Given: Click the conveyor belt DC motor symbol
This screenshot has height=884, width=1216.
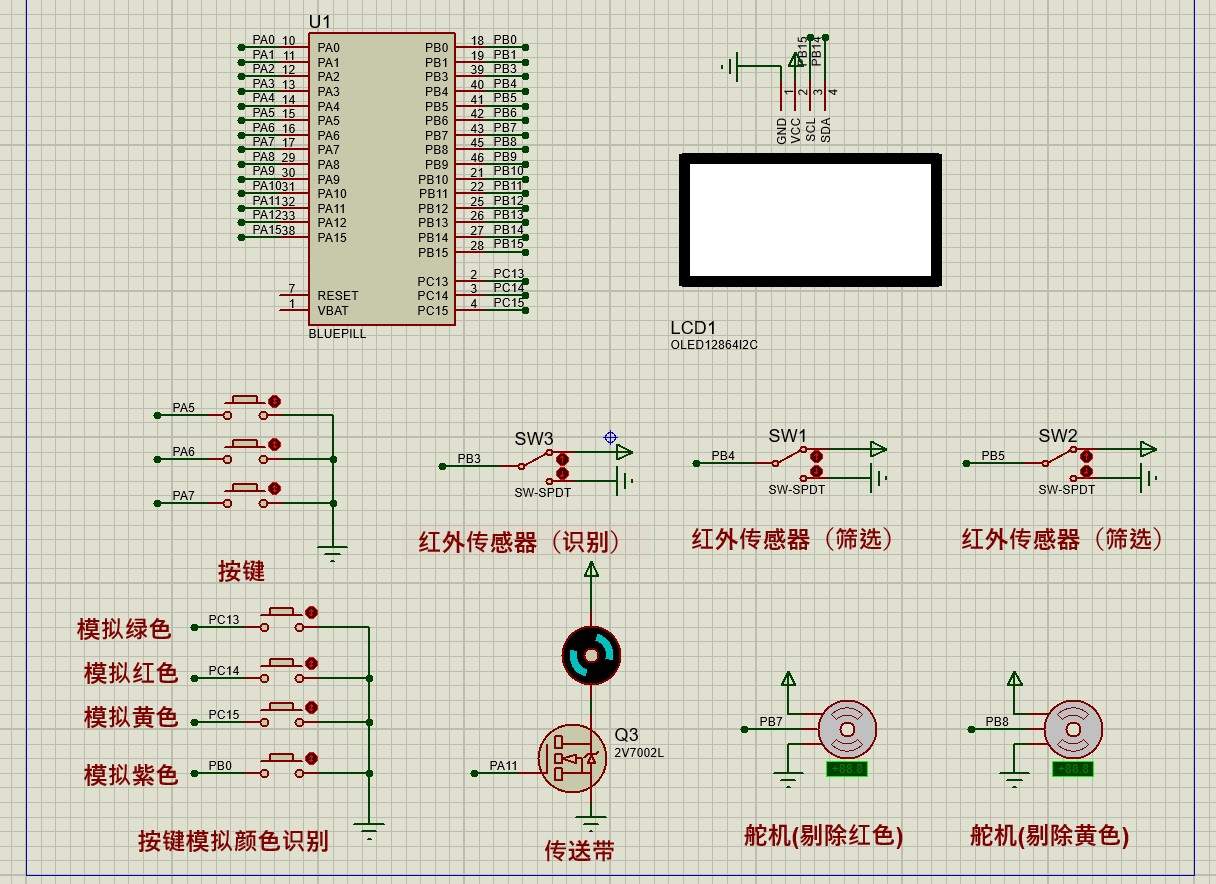Looking at the screenshot, I should (x=591, y=656).
